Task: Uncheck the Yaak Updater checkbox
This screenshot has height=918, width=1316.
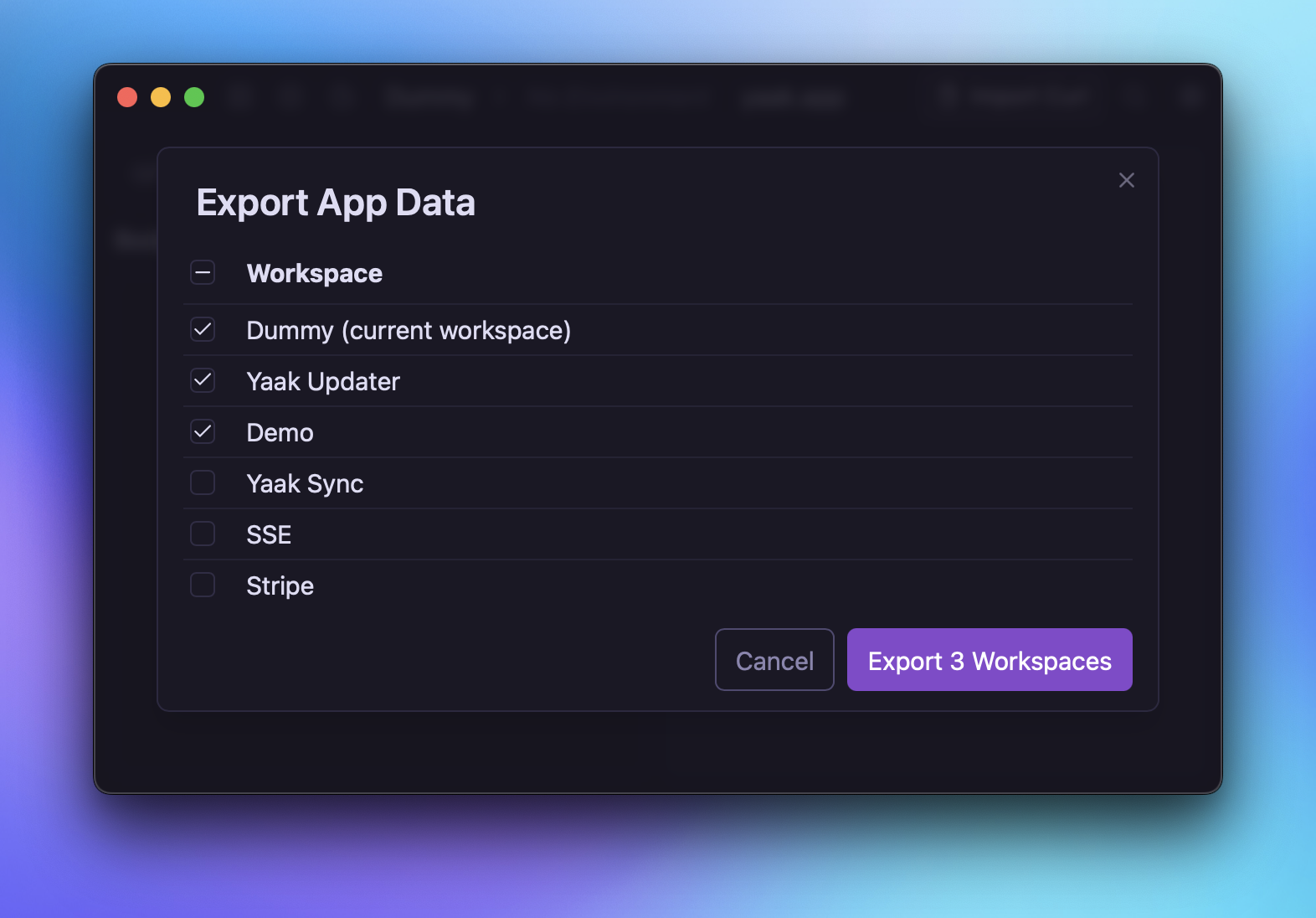Action: pos(203,381)
